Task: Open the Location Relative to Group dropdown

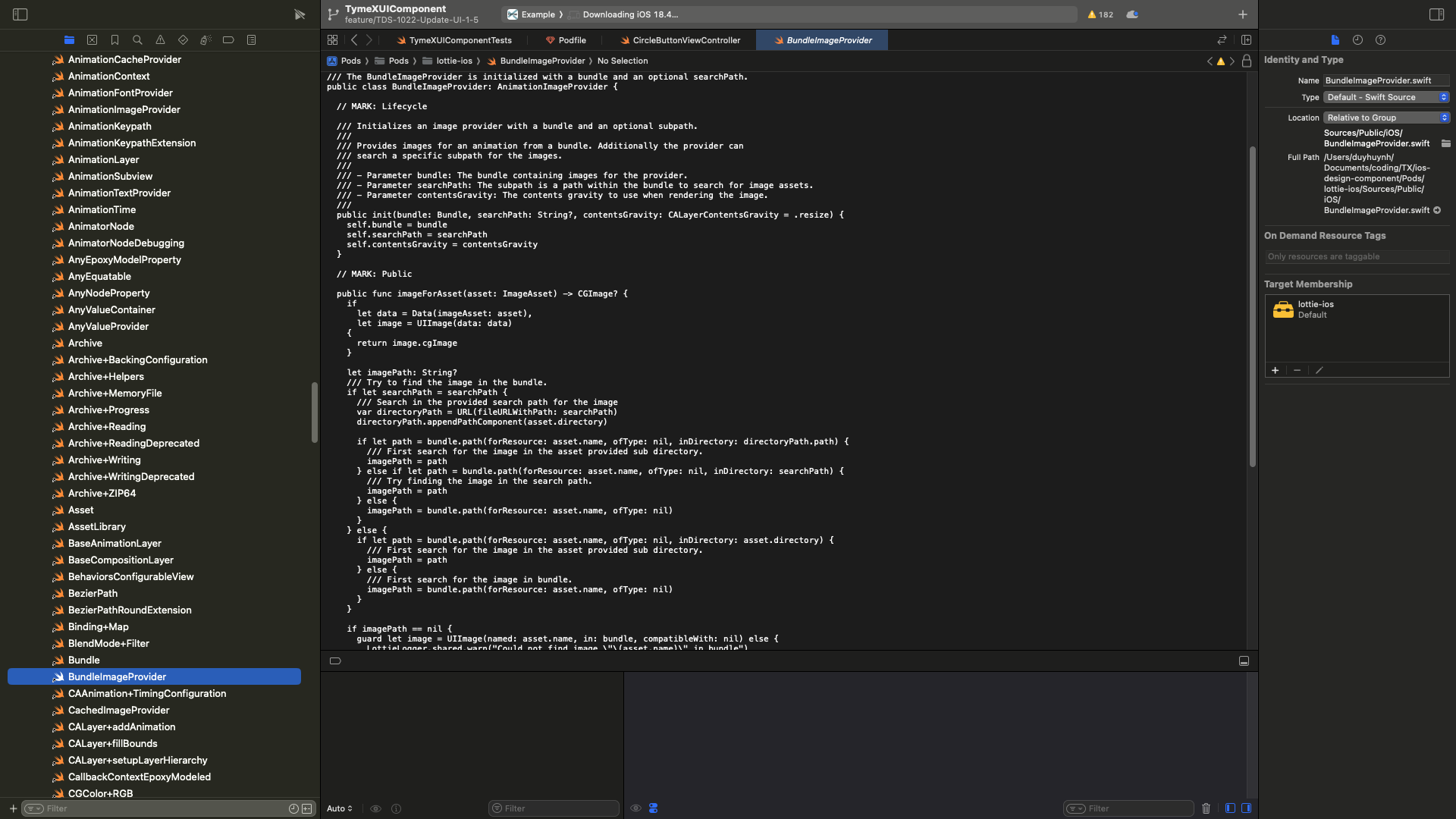Action: [x=1386, y=118]
